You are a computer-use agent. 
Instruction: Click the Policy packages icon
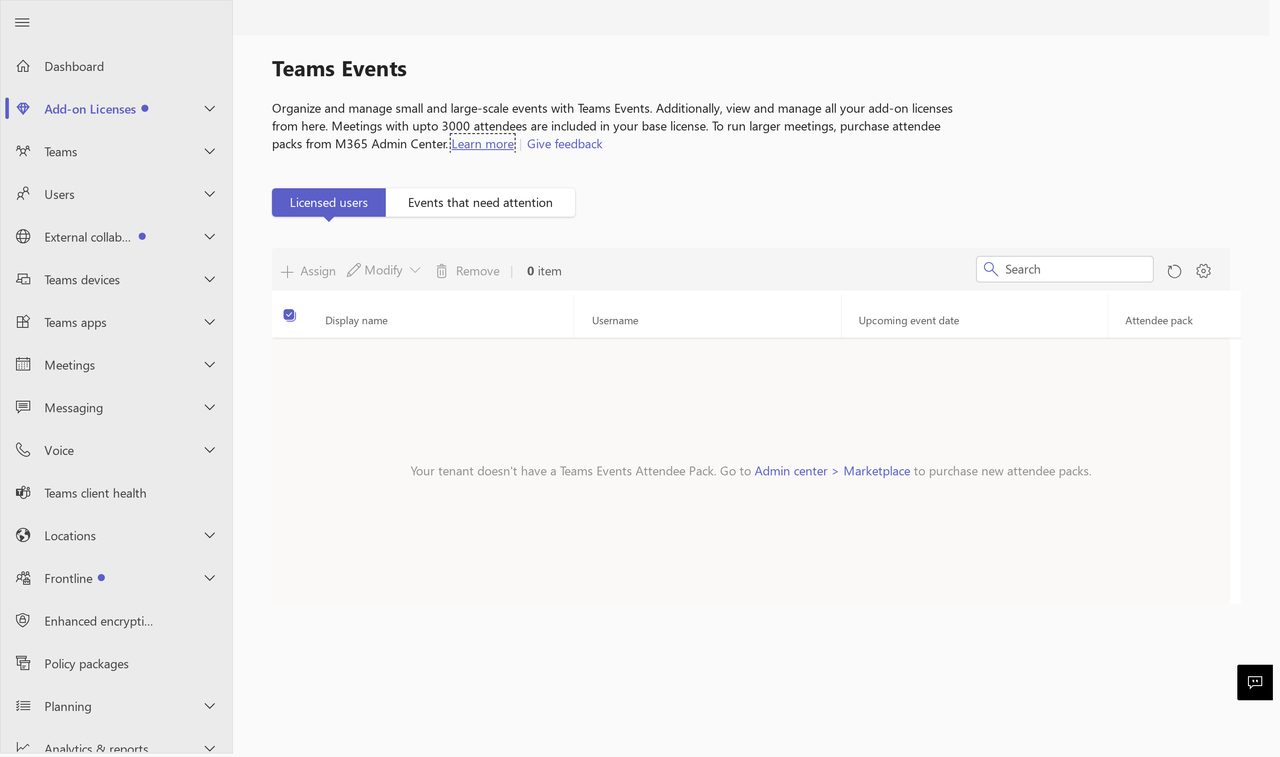click(23, 663)
